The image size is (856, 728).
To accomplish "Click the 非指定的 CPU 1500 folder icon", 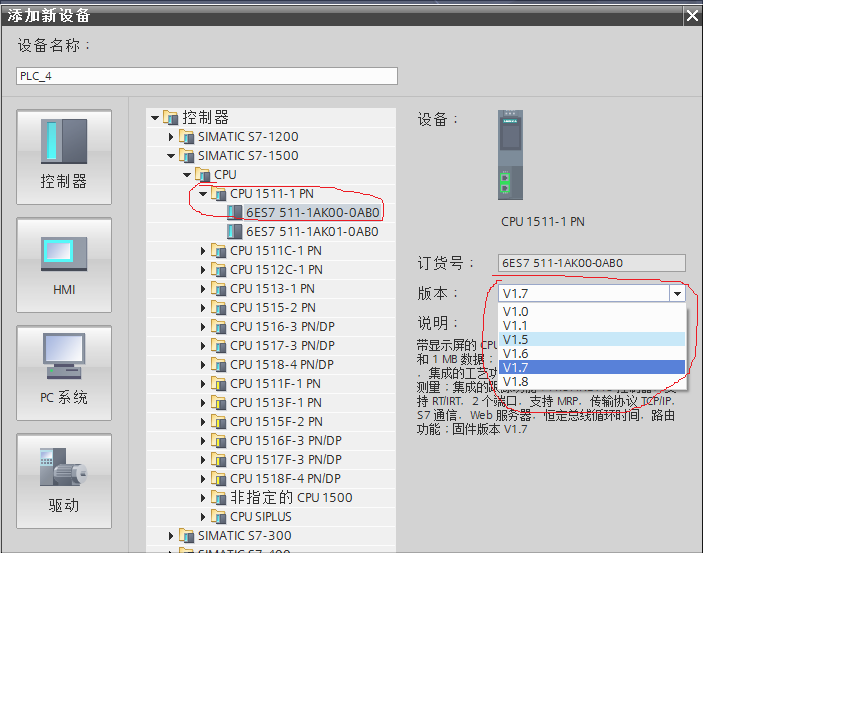I will tap(218, 498).
